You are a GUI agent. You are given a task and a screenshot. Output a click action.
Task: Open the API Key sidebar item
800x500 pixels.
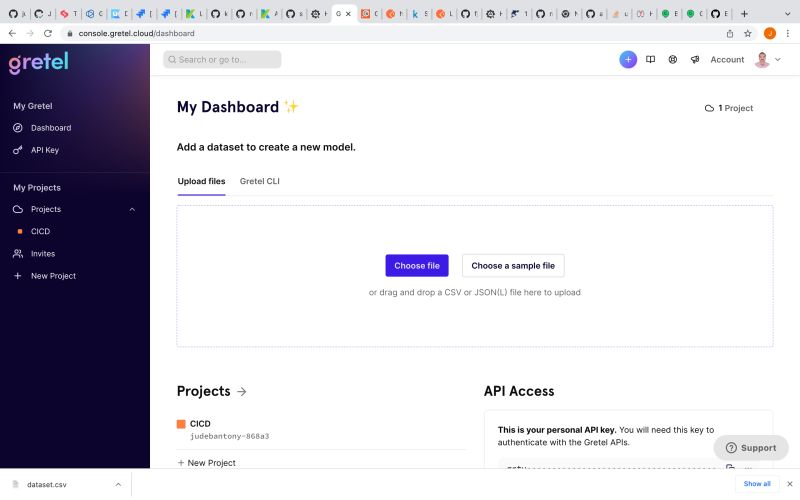point(44,150)
